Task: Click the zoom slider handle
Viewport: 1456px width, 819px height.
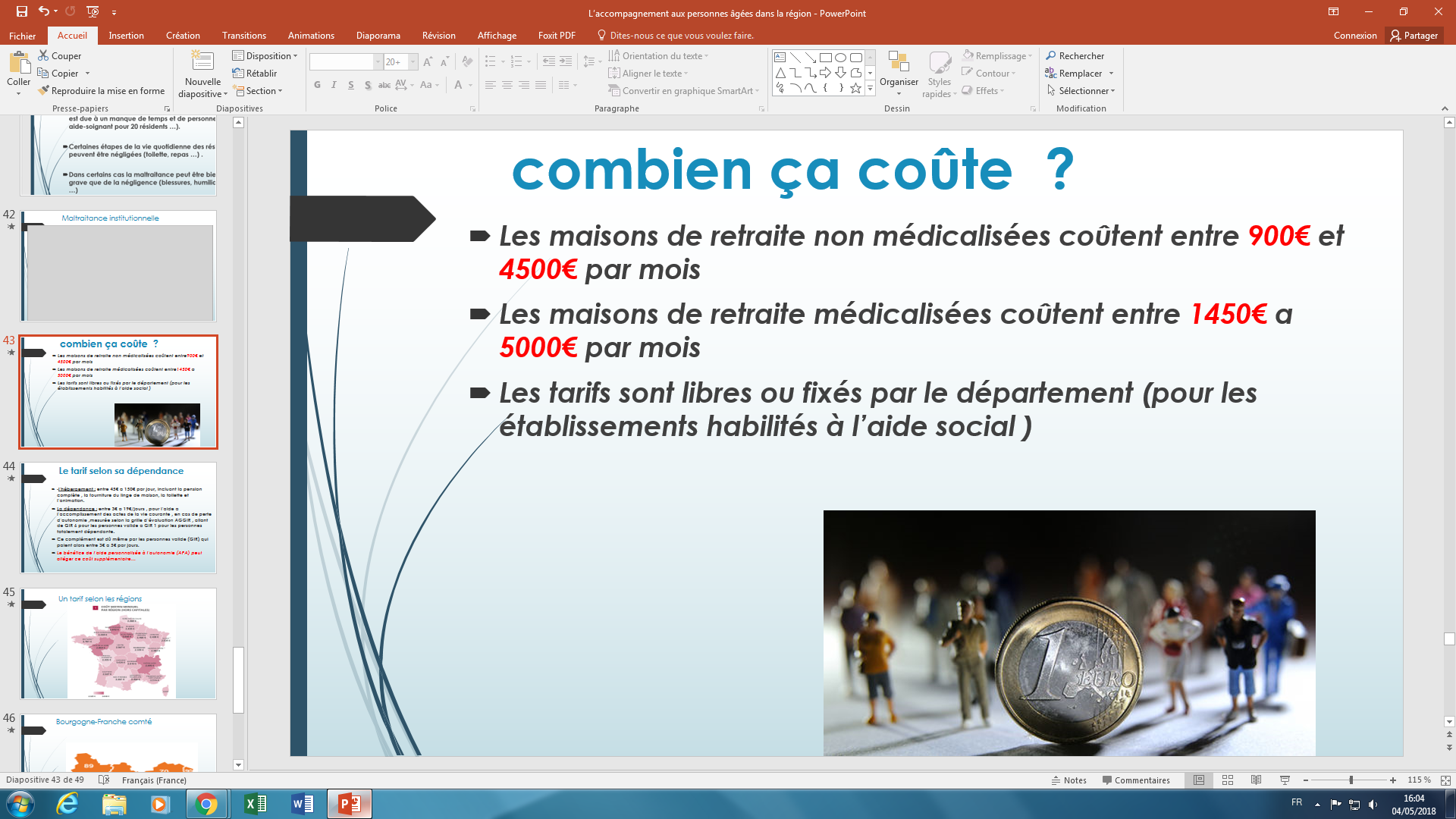Action: pyautogui.click(x=1351, y=780)
